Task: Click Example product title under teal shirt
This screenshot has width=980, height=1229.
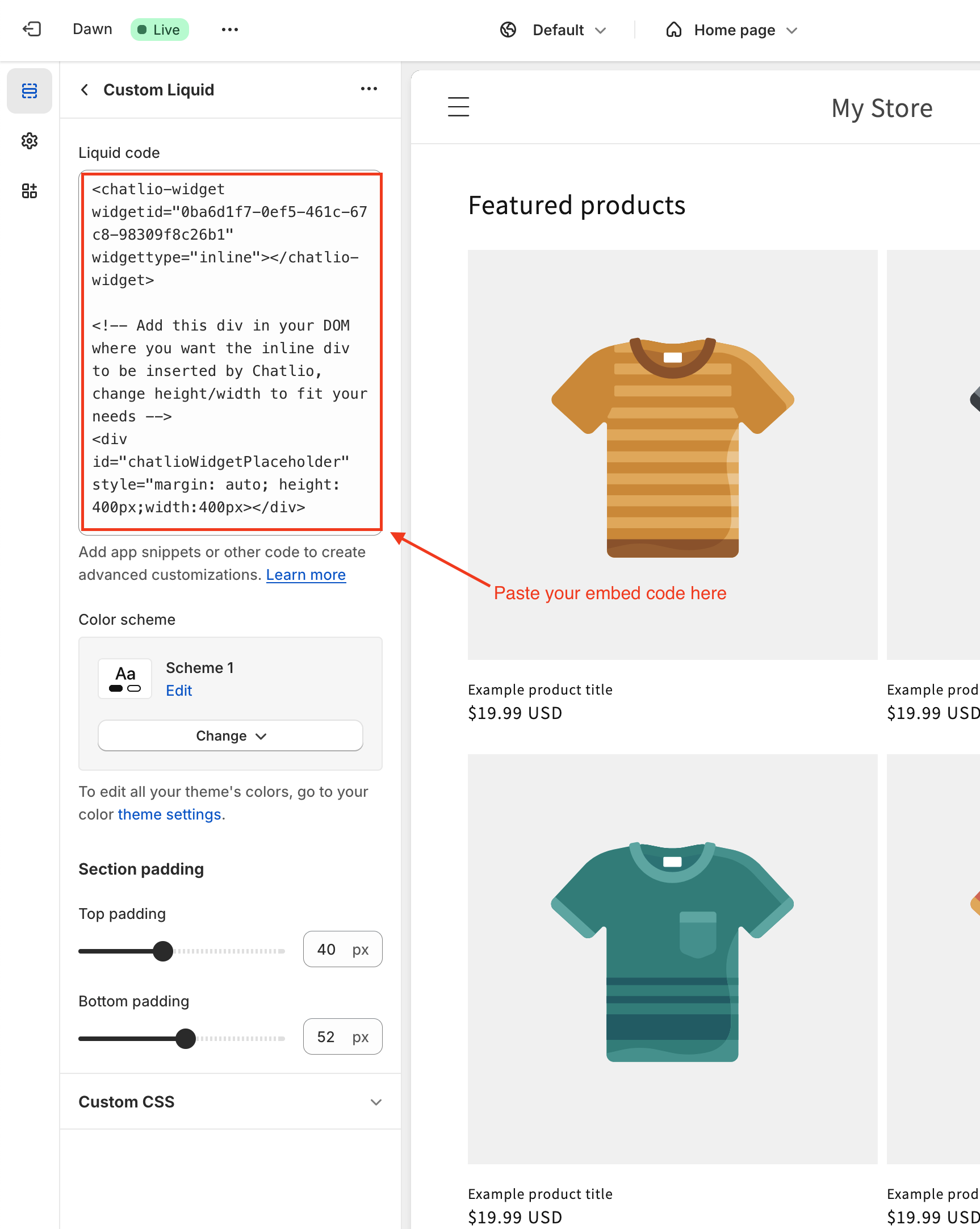Action: [x=540, y=1194]
